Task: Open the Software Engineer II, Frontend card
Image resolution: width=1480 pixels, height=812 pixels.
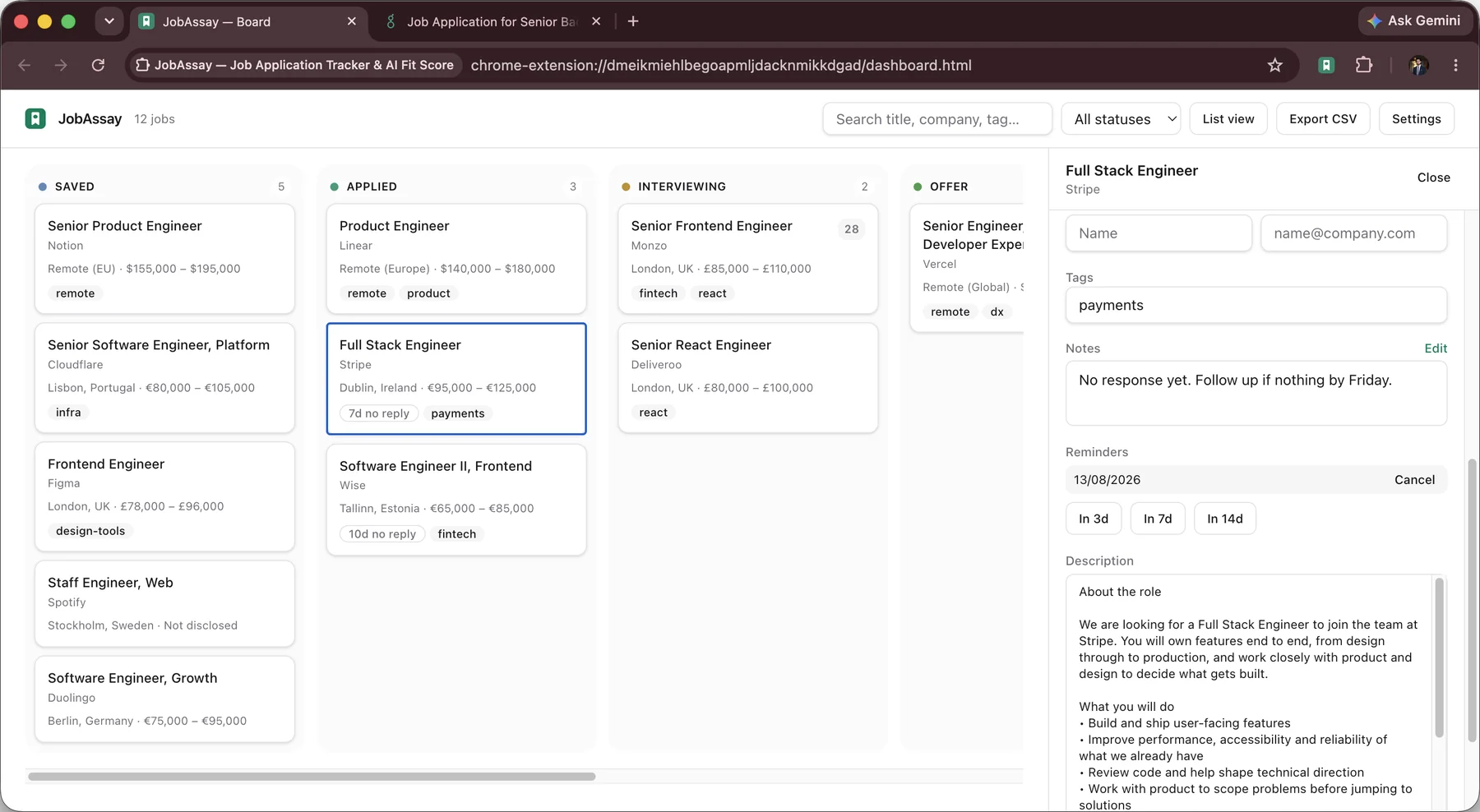Action: coord(456,500)
